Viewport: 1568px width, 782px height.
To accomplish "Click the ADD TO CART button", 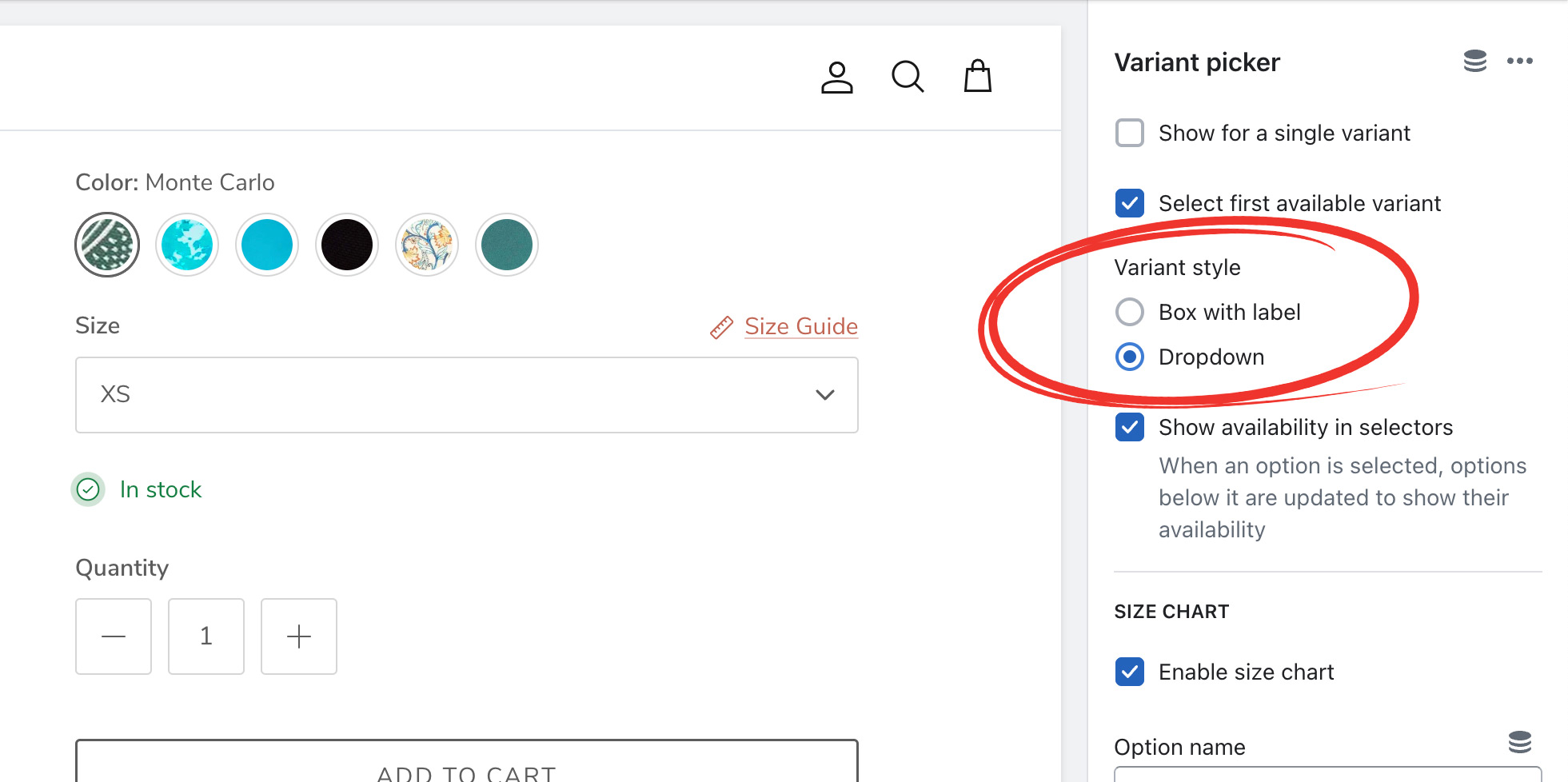I will tap(467, 768).
